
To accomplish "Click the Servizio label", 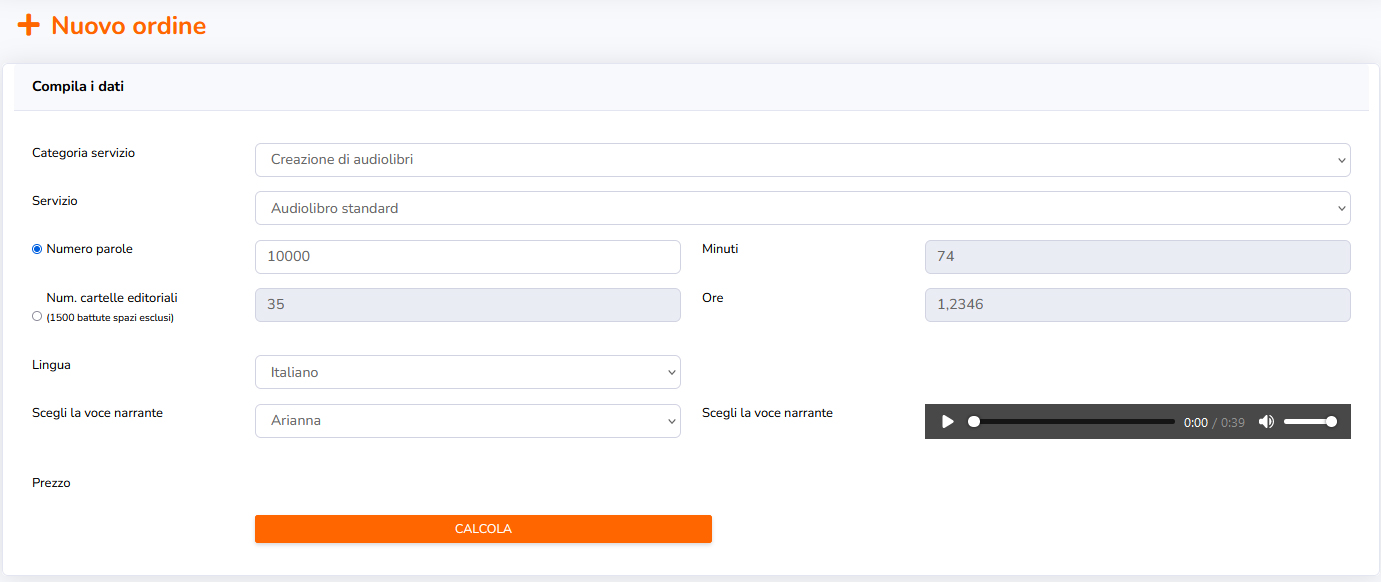I will (55, 201).
